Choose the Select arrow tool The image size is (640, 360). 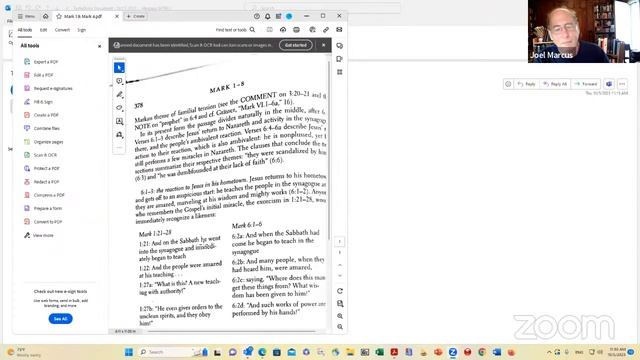tap(119, 68)
